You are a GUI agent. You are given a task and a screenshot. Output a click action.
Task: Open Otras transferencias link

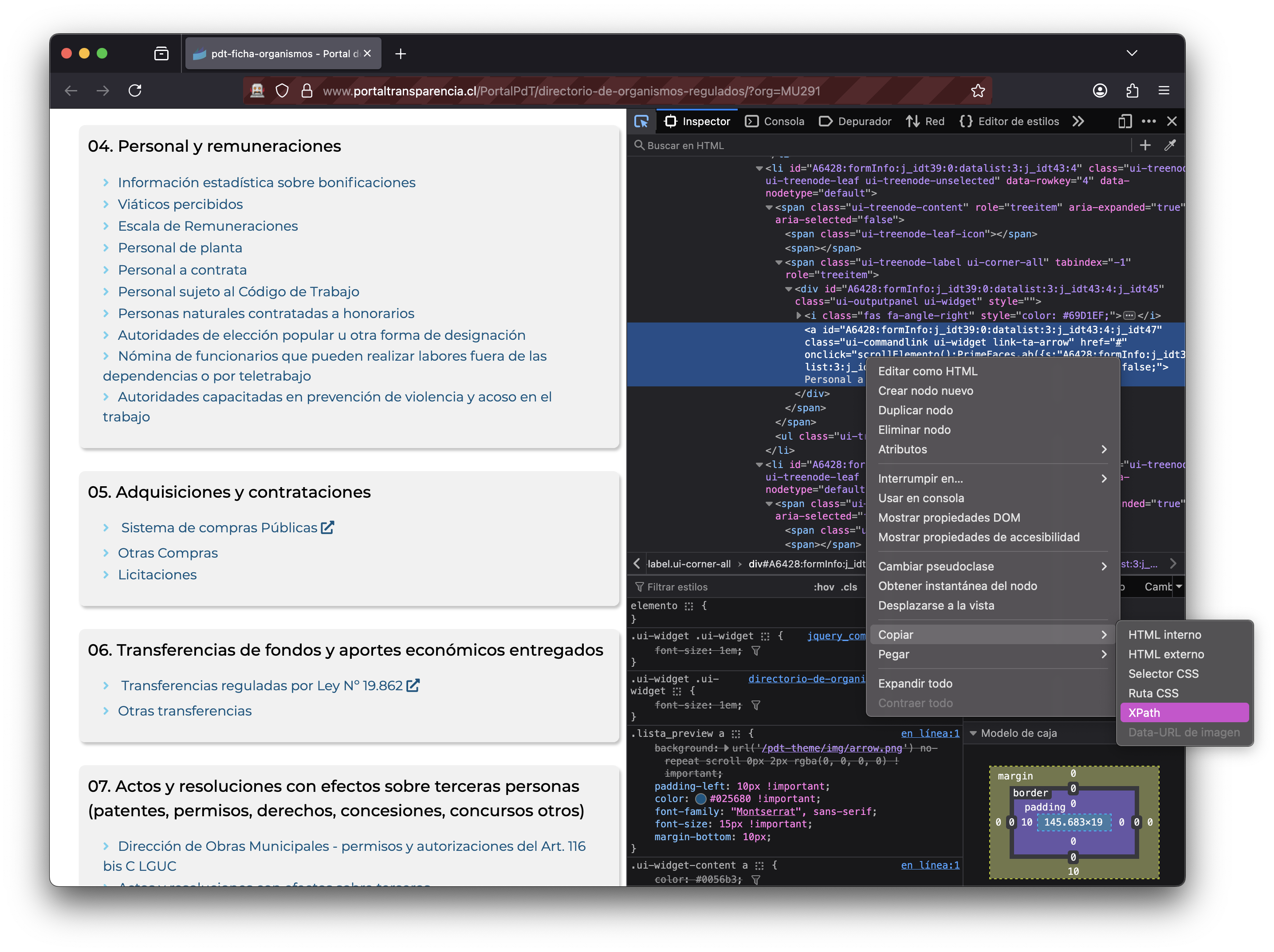[x=184, y=711]
